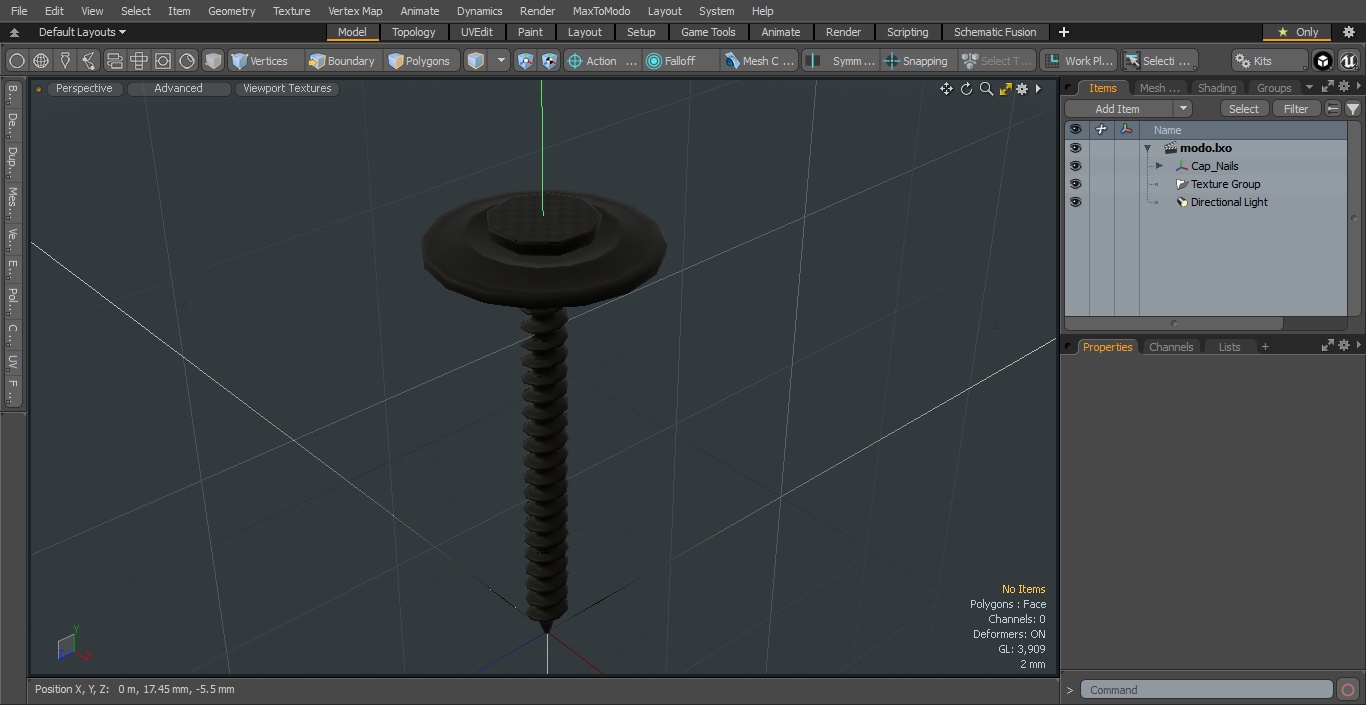Open the Add Item dropdown arrow
This screenshot has width=1366, height=705.
point(1183,109)
